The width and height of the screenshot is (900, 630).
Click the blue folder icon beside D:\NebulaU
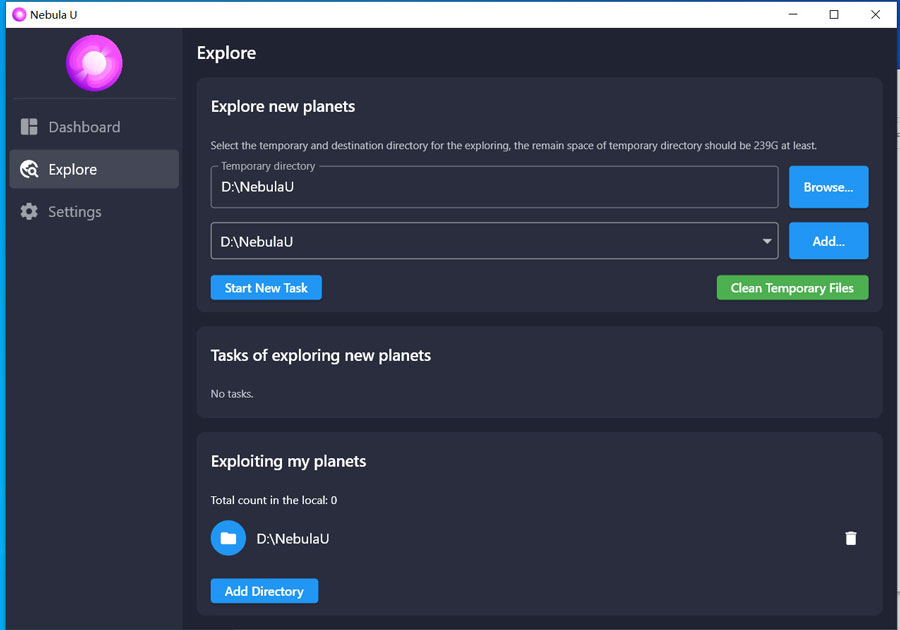(x=228, y=538)
